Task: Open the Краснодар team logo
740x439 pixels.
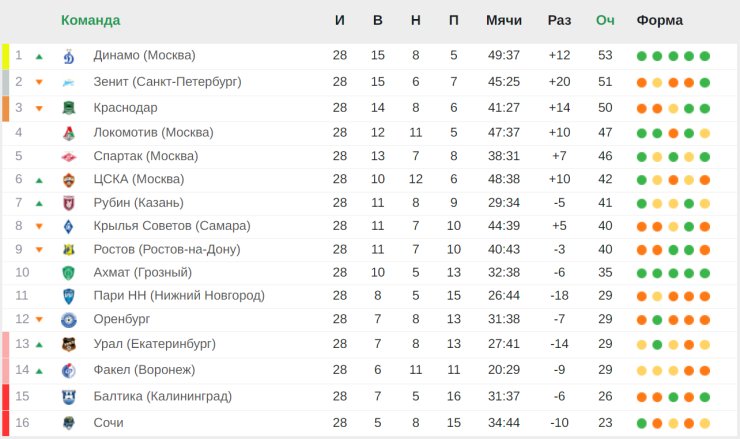Action: click(69, 108)
